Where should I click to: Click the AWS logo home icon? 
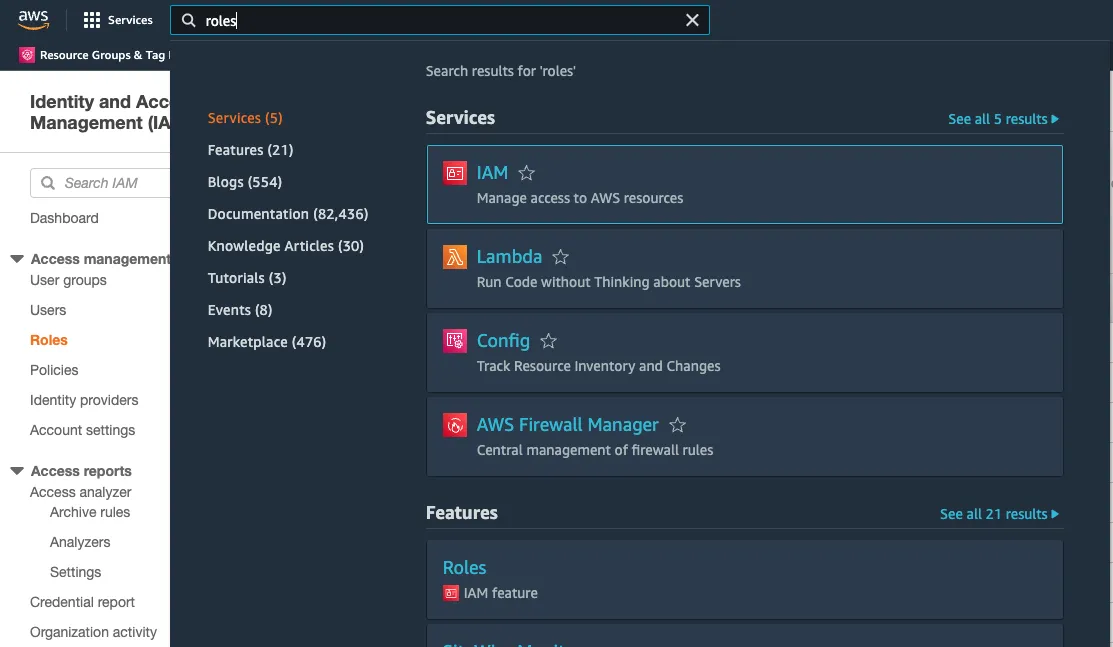33,19
